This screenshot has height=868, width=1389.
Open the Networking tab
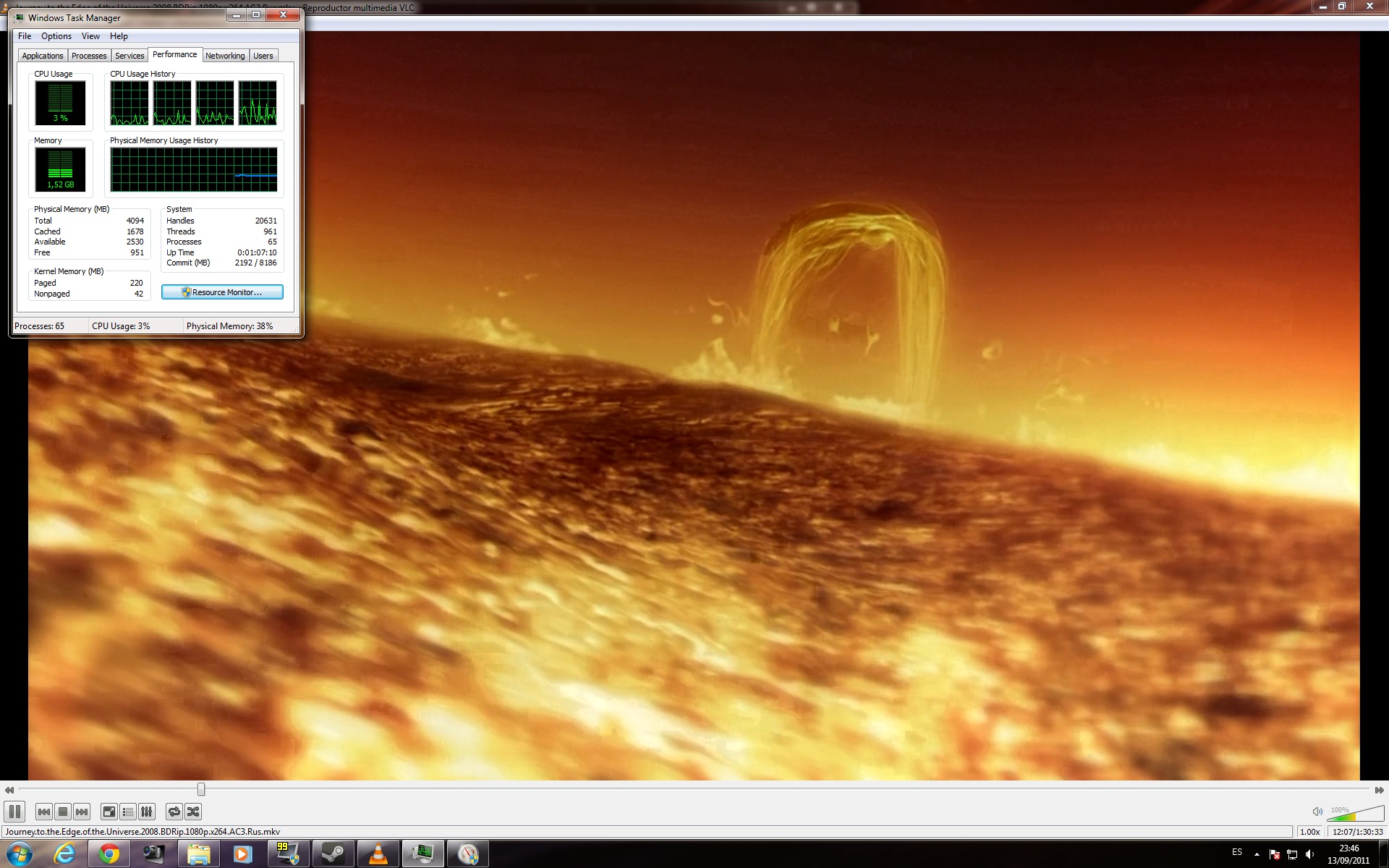(x=225, y=56)
